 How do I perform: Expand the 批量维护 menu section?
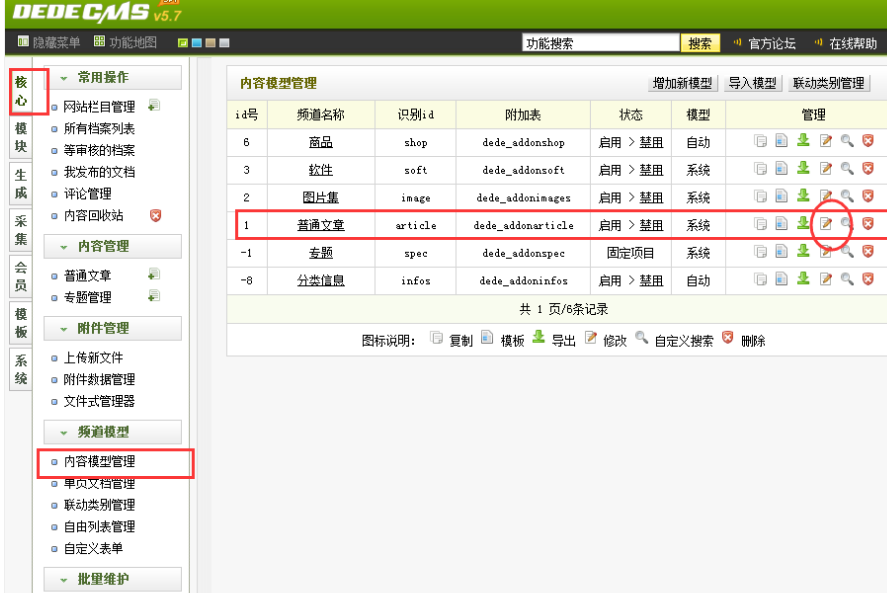[113, 579]
